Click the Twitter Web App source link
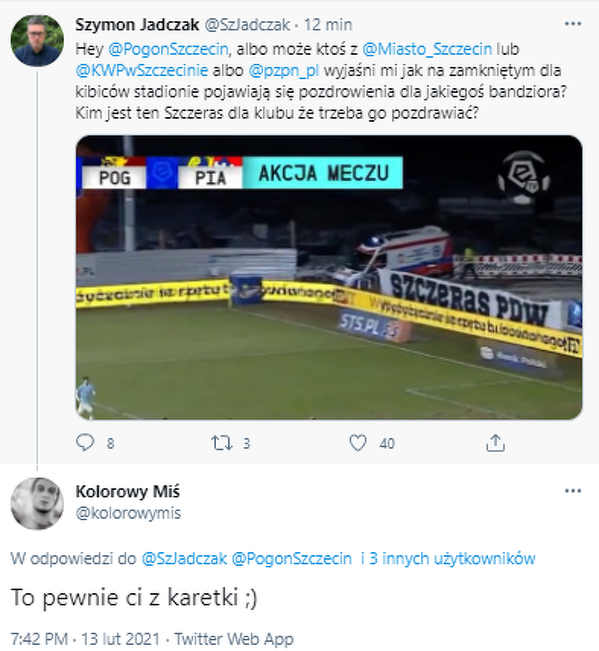Screen dimensions: 599x651 (x=234, y=639)
